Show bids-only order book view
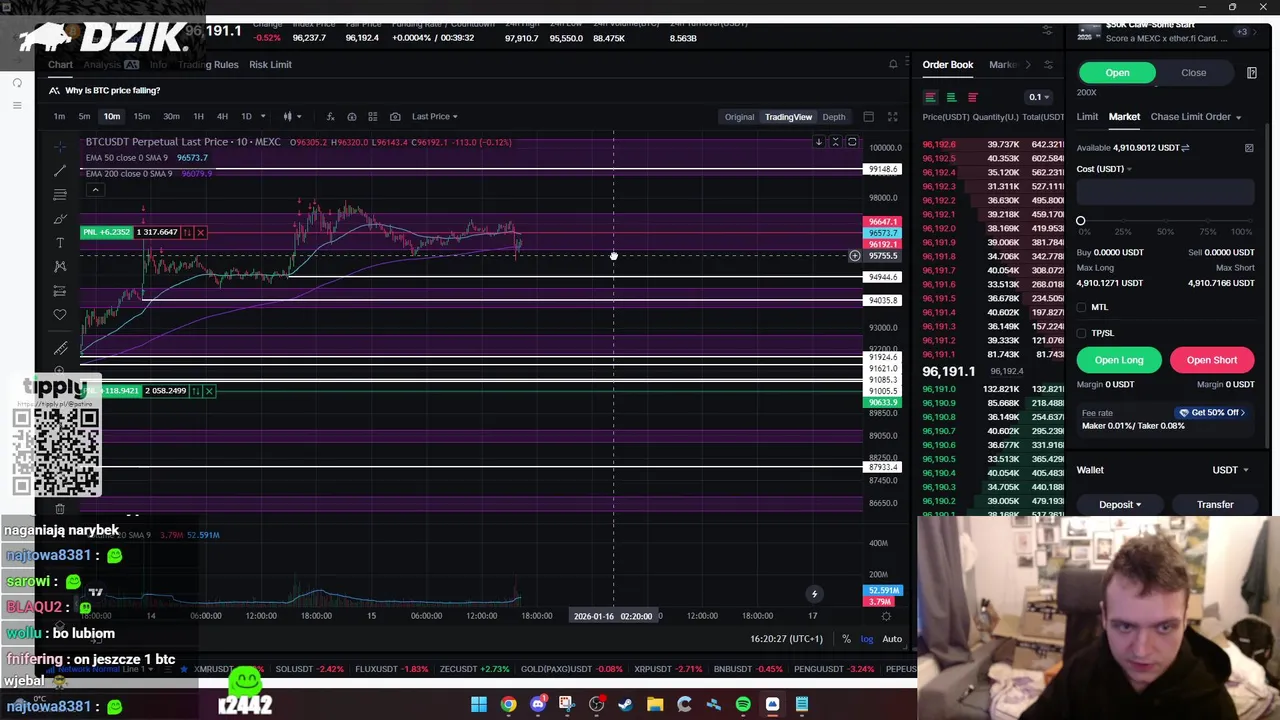 [951, 97]
